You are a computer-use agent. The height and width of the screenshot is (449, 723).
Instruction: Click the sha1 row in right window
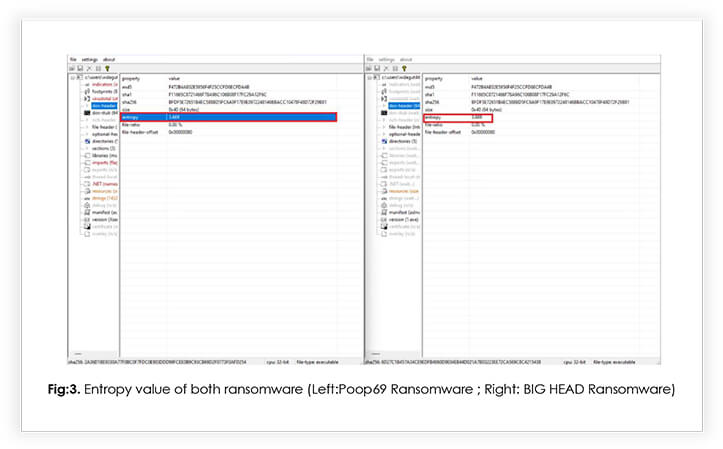[530, 95]
